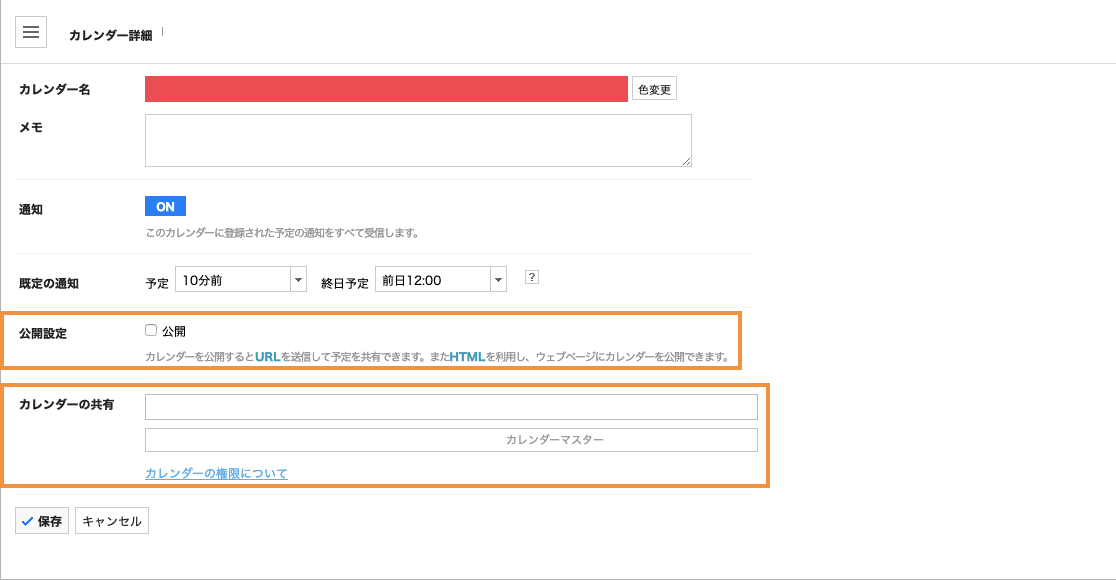Click the arrow beside 前日12:00
Screen dimensions: 1116x580
498,280
